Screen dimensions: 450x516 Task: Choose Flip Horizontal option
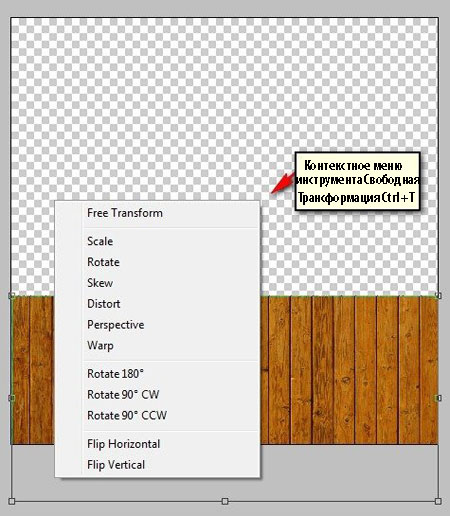(158, 444)
